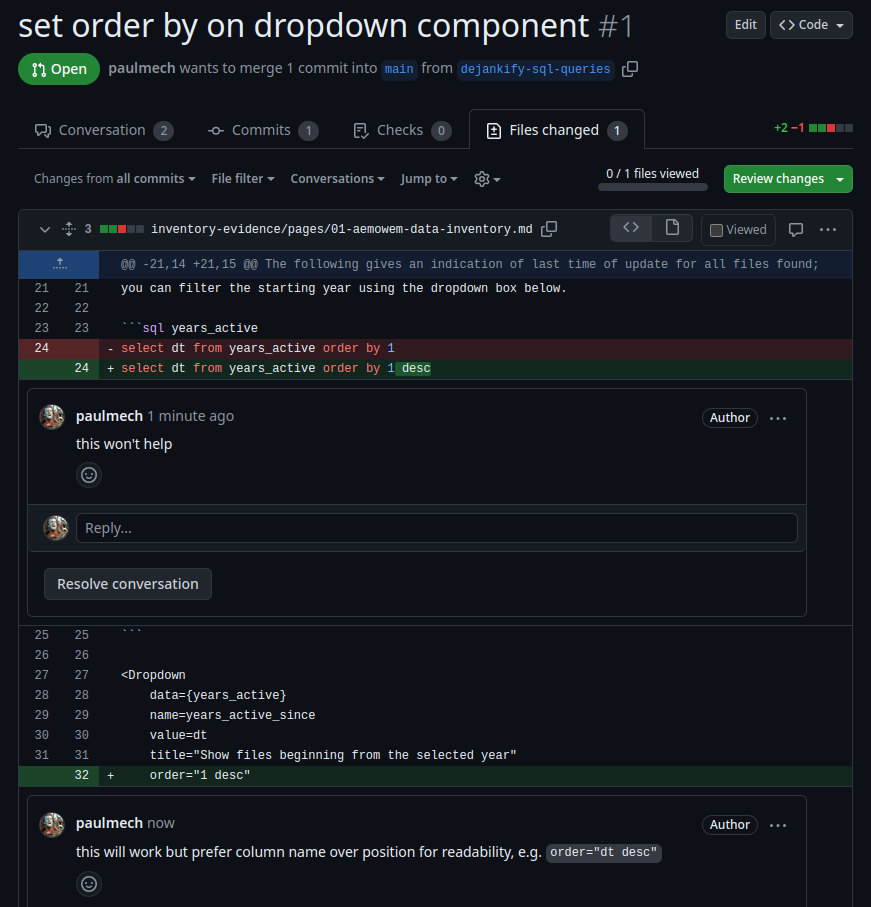The width and height of the screenshot is (871, 907).
Task: Expand lines above in the hunk header
Action: click(x=59, y=264)
